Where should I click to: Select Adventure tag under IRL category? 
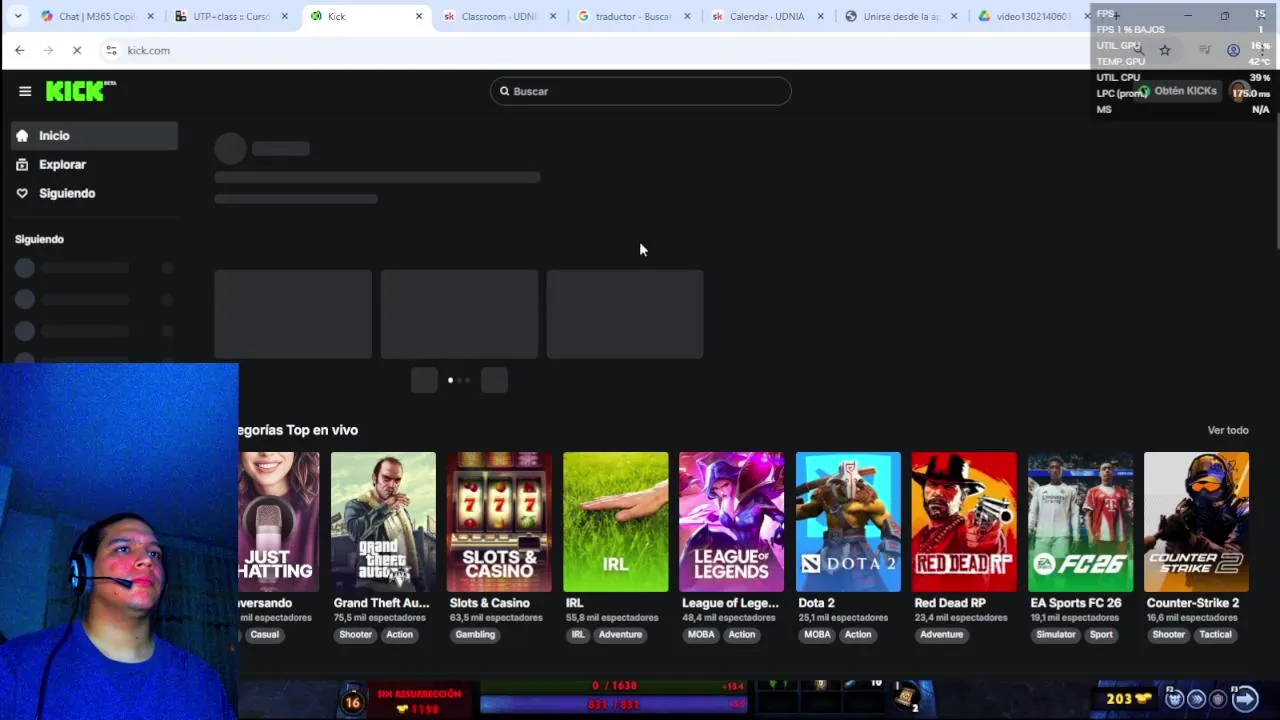coord(620,635)
